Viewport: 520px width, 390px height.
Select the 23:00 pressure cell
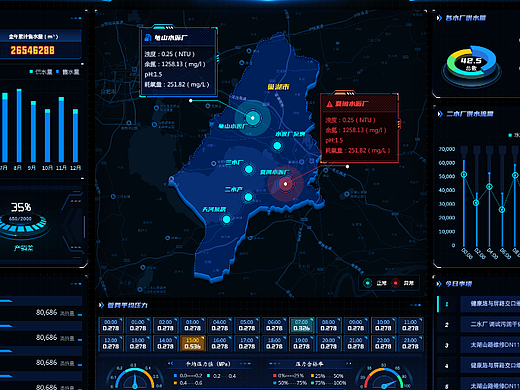point(410,343)
